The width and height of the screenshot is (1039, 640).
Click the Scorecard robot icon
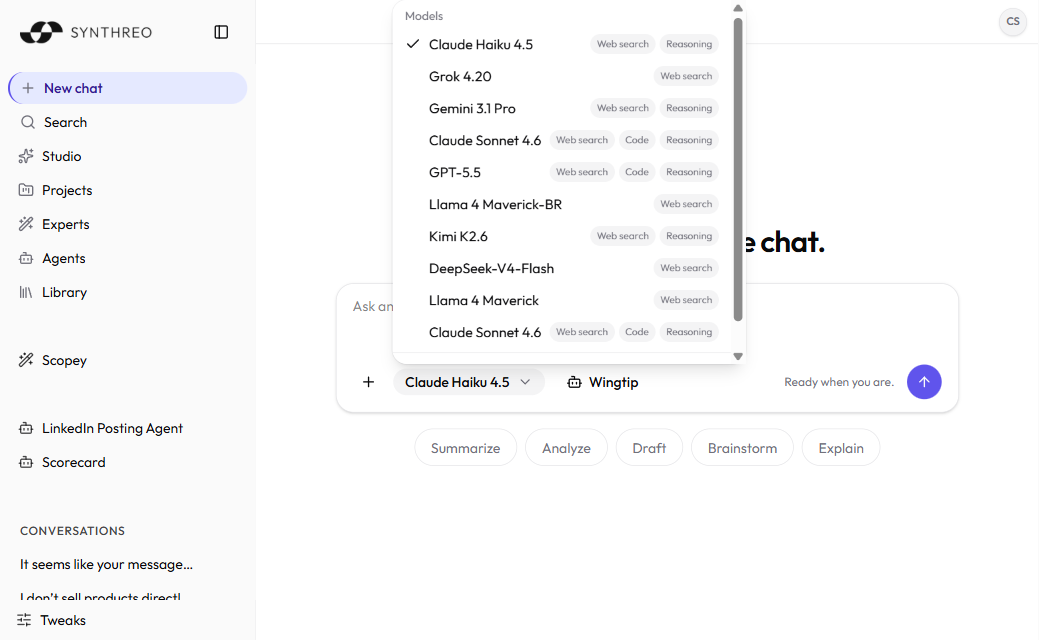(x=26, y=462)
